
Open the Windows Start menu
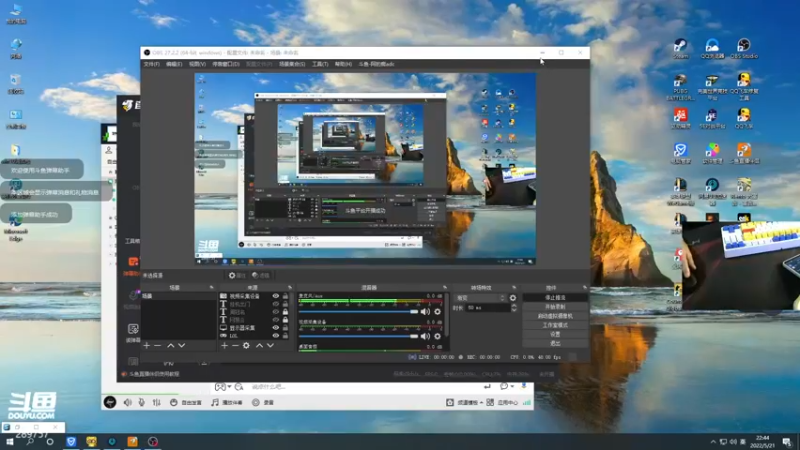9,441
